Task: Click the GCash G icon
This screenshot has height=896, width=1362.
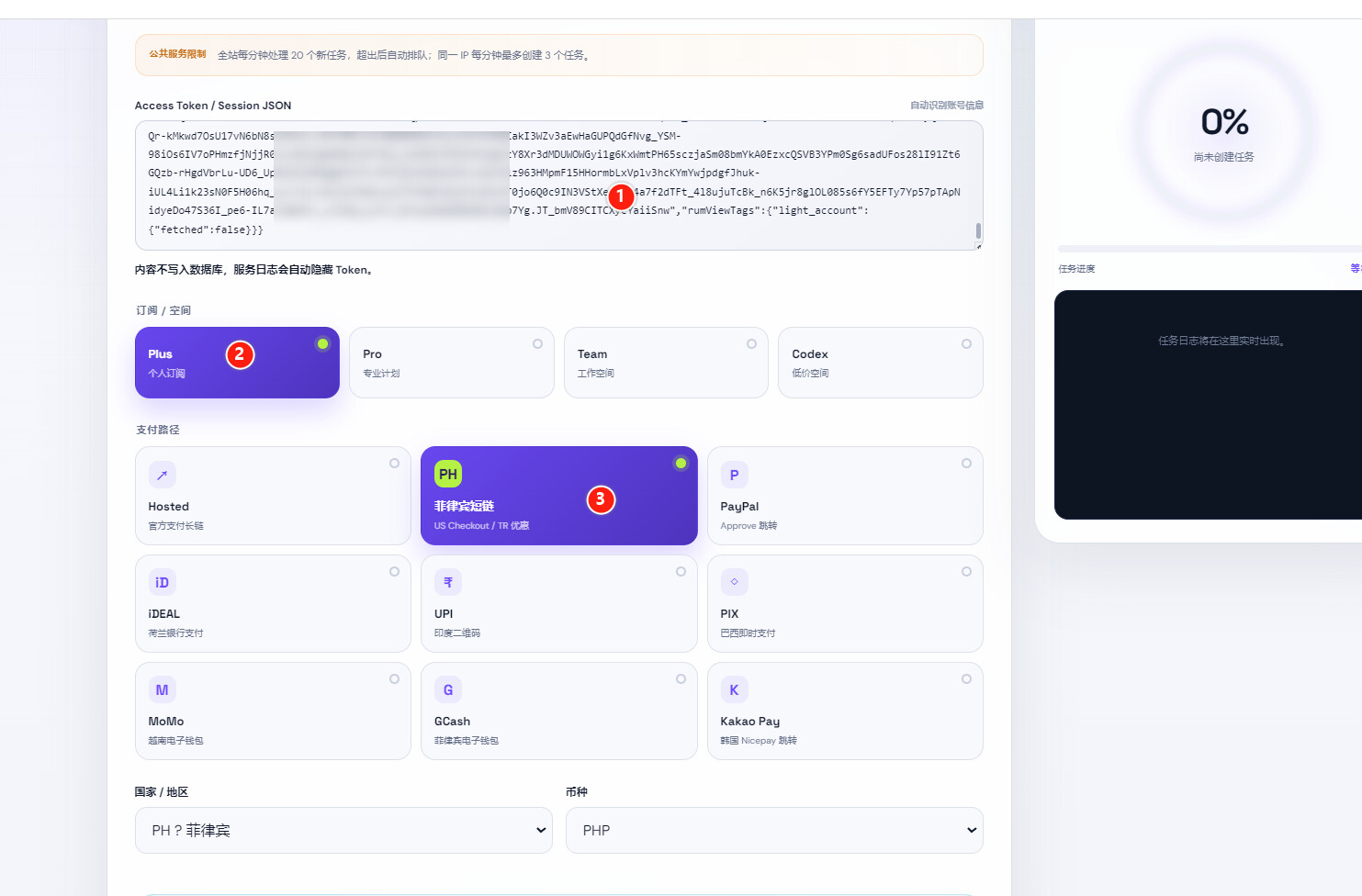Action: tap(448, 689)
